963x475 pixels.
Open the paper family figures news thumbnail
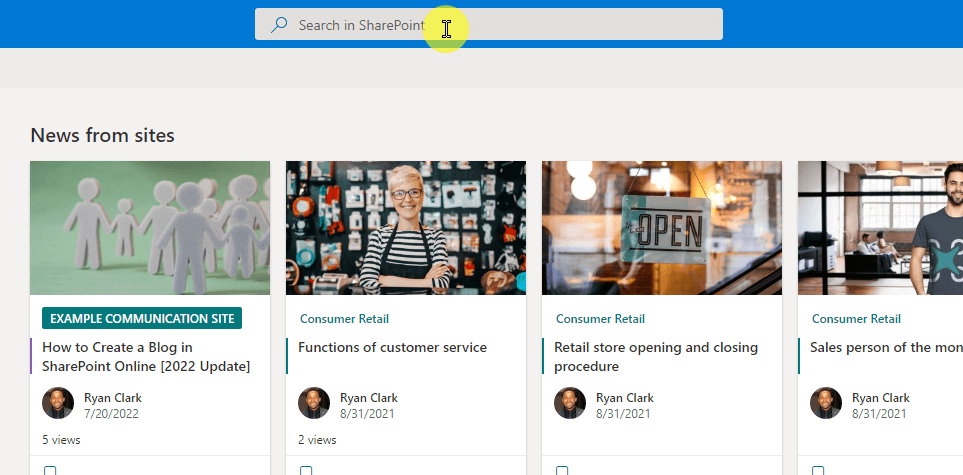click(150, 228)
